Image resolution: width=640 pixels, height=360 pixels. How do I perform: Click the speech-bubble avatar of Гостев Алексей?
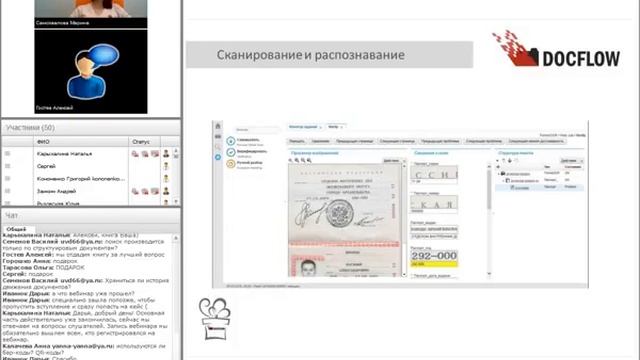tap(93, 71)
